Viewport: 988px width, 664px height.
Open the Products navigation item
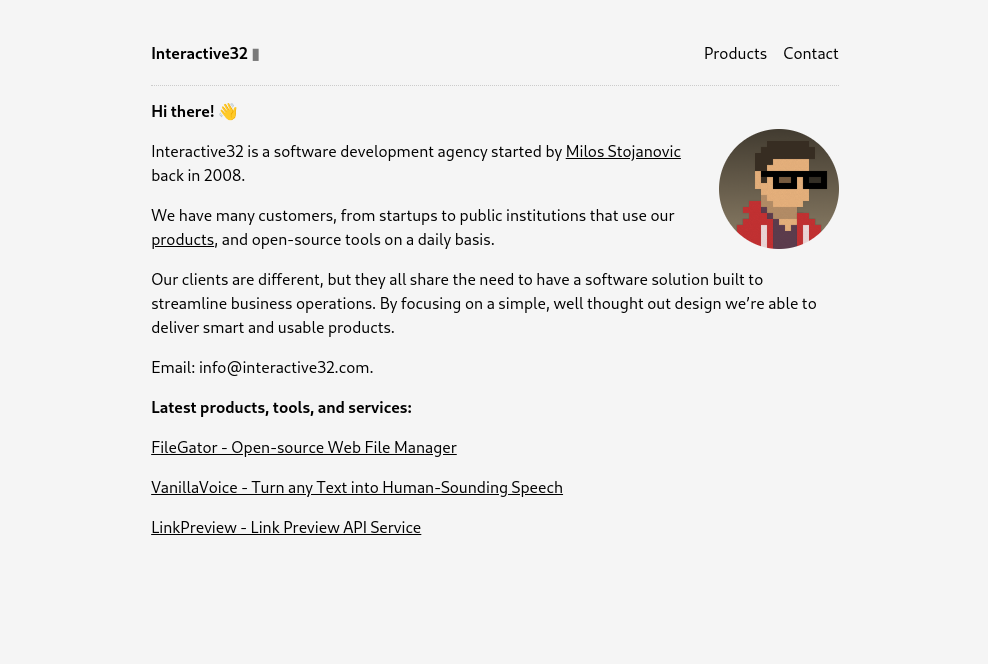pos(735,54)
